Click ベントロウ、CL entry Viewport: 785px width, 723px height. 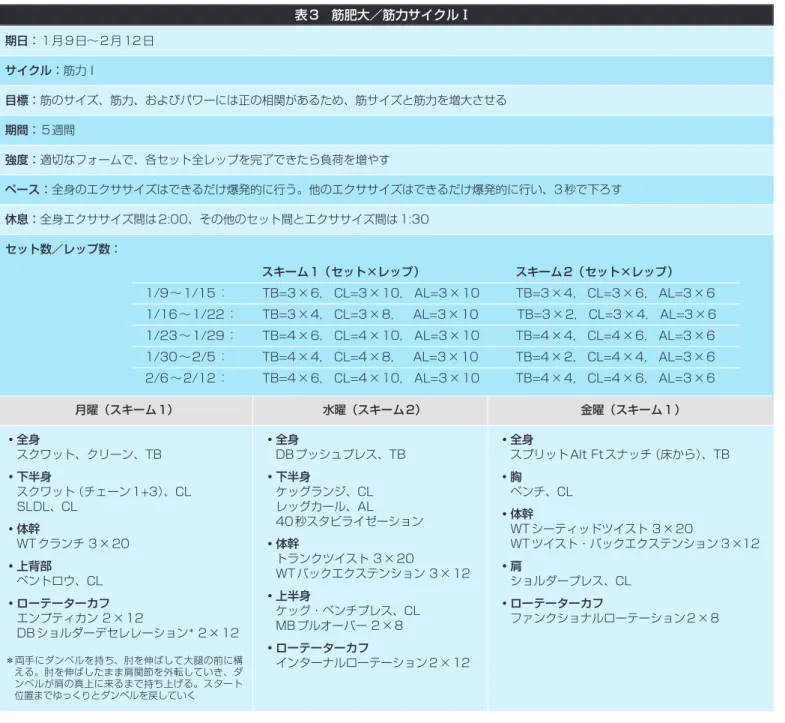click(60, 581)
